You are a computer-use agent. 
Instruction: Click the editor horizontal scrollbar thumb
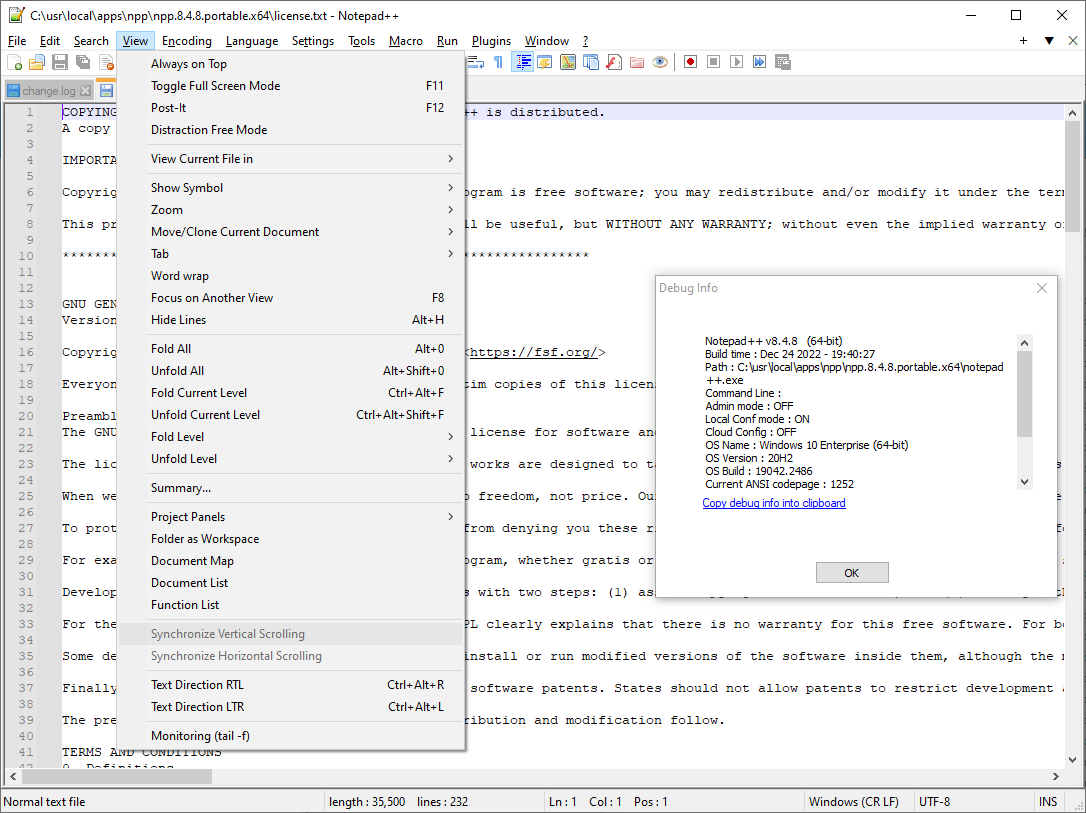[116, 776]
